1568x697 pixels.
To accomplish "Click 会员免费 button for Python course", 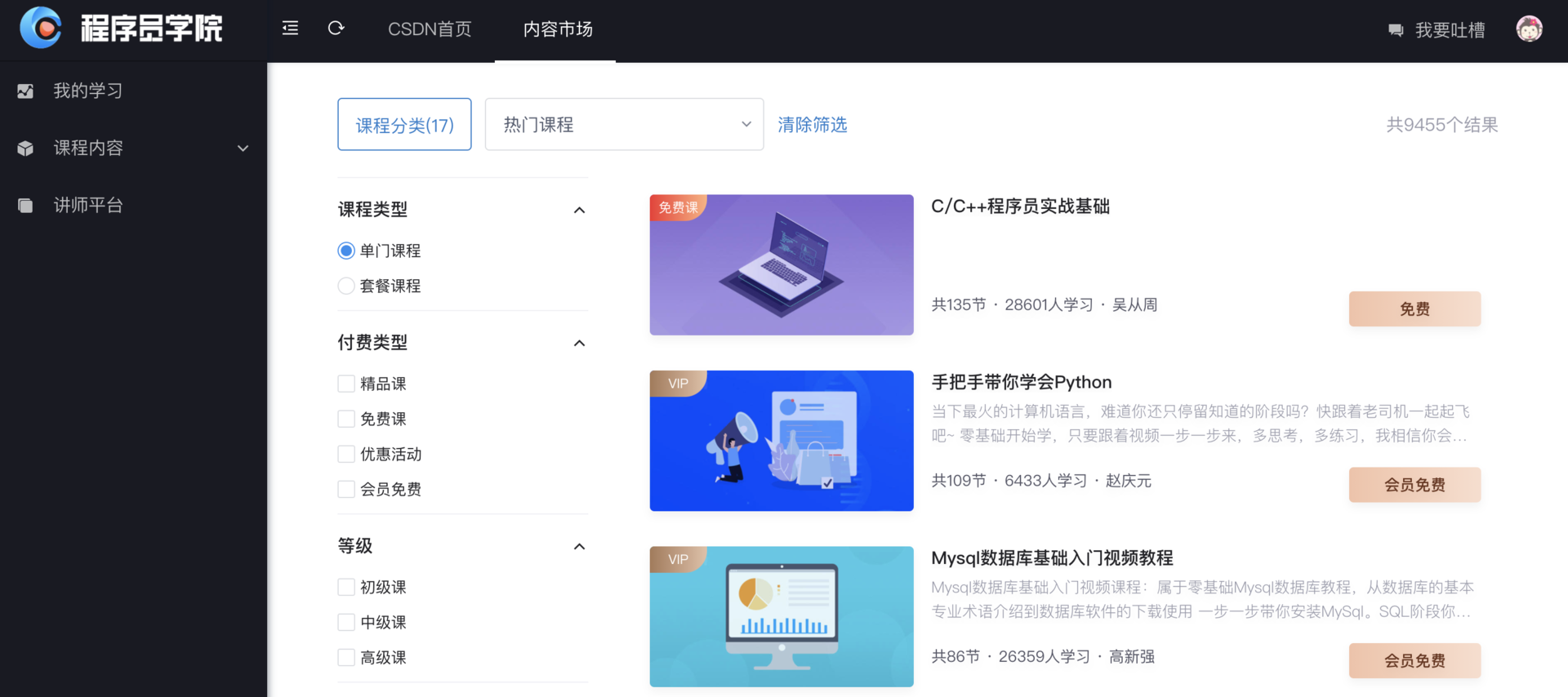I will click(x=1414, y=485).
